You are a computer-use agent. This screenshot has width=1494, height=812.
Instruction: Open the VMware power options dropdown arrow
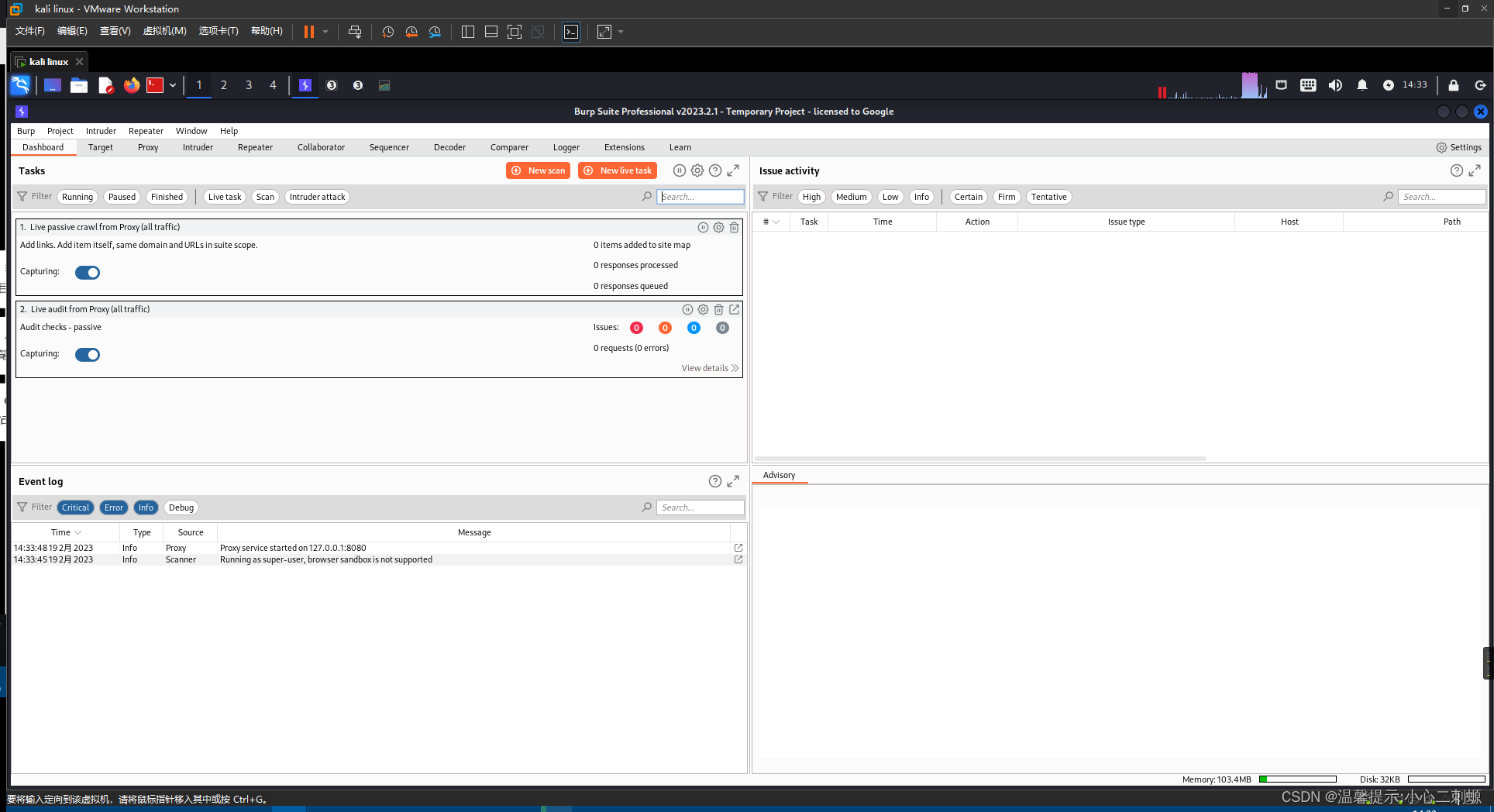(x=325, y=32)
